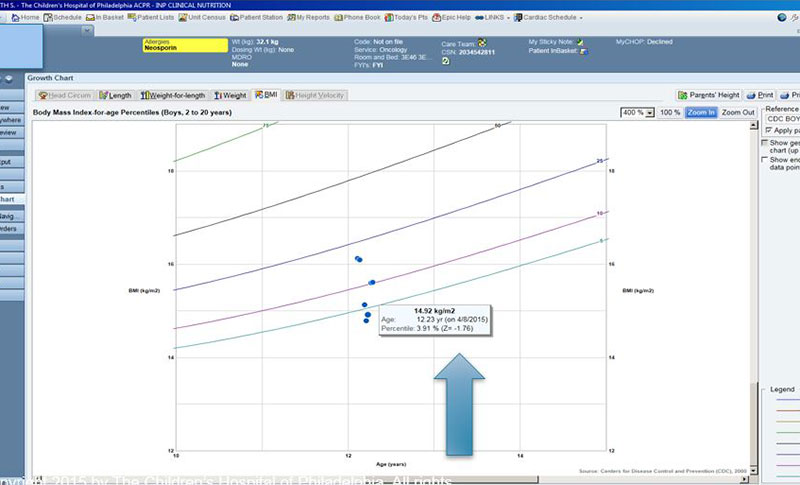The height and width of the screenshot is (485, 800).
Task: Click the 'Growth Chart' activity title
Action: click(50, 78)
